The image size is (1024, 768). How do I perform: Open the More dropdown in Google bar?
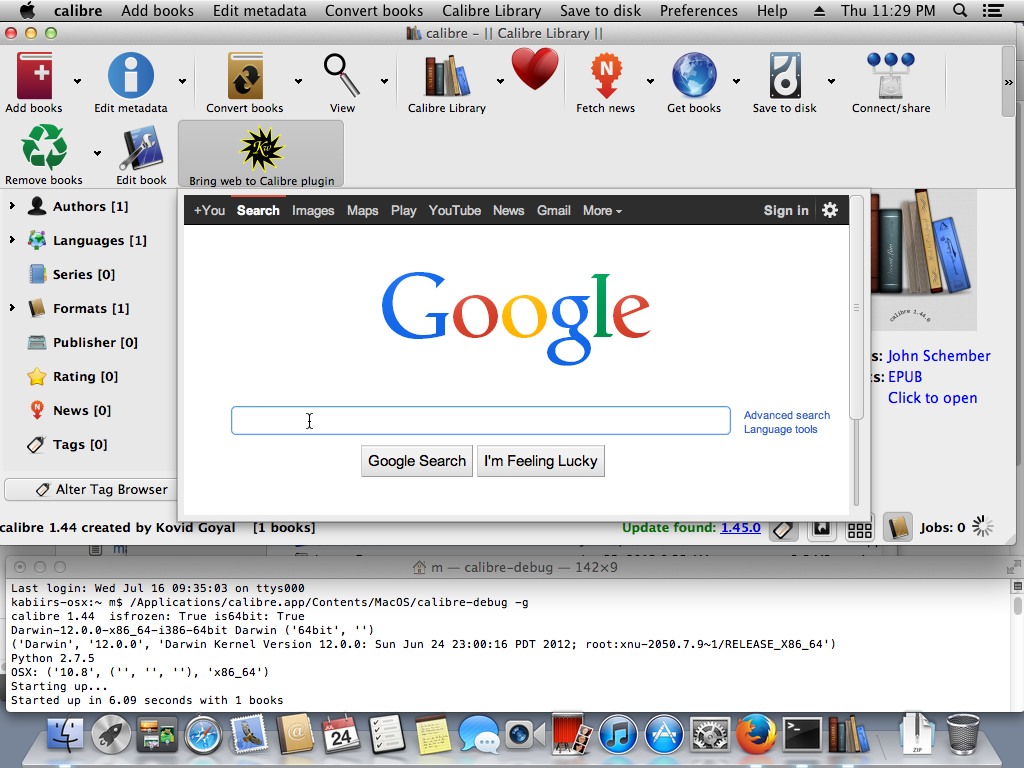(602, 210)
